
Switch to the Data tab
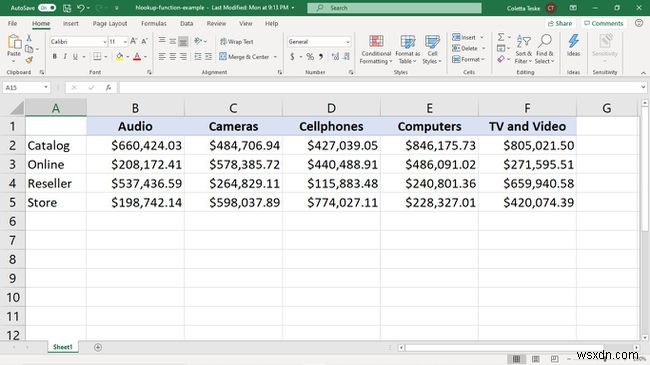click(x=187, y=23)
